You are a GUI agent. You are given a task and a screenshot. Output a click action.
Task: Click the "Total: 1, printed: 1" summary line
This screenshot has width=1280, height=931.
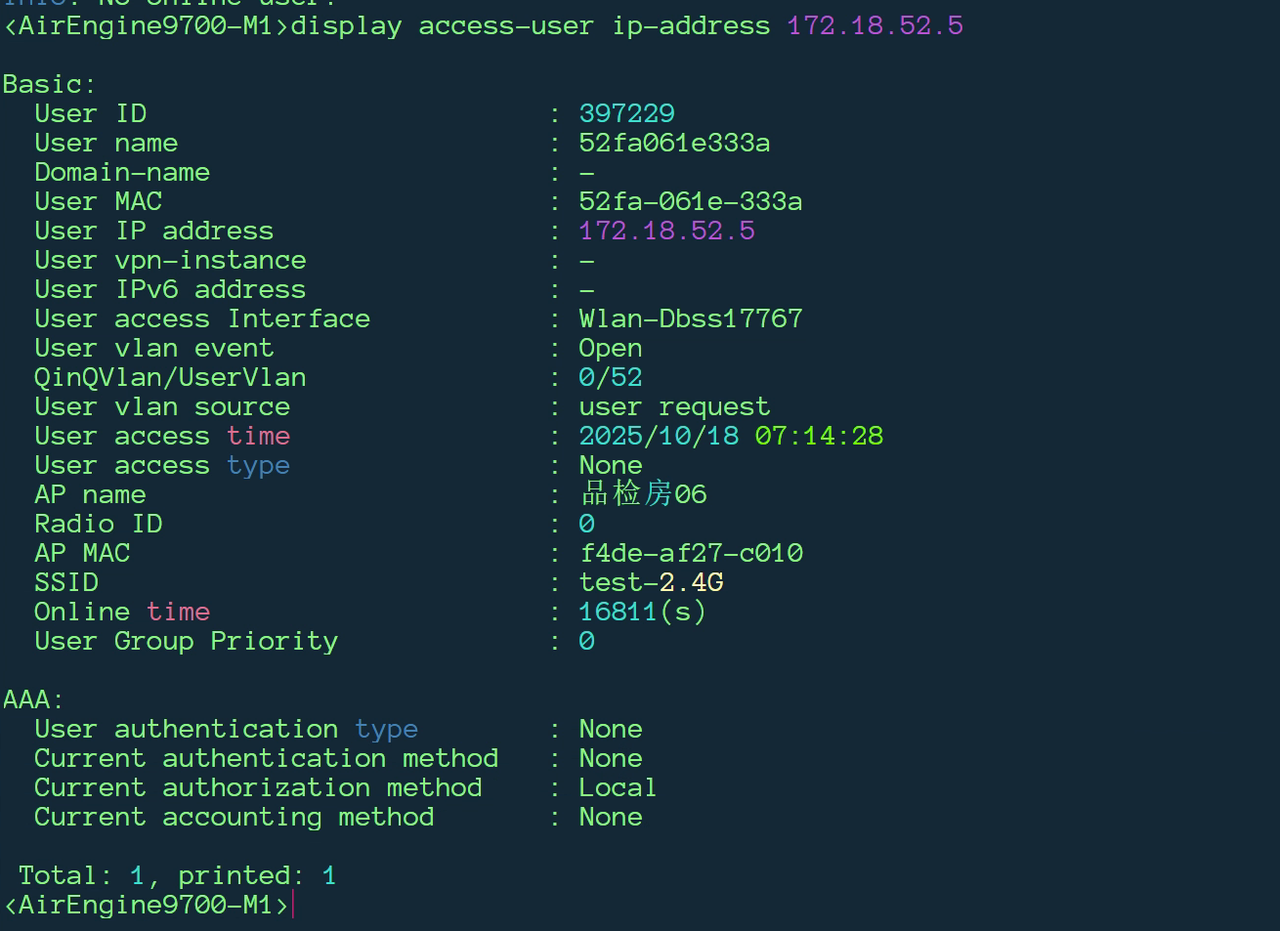(177, 876)
